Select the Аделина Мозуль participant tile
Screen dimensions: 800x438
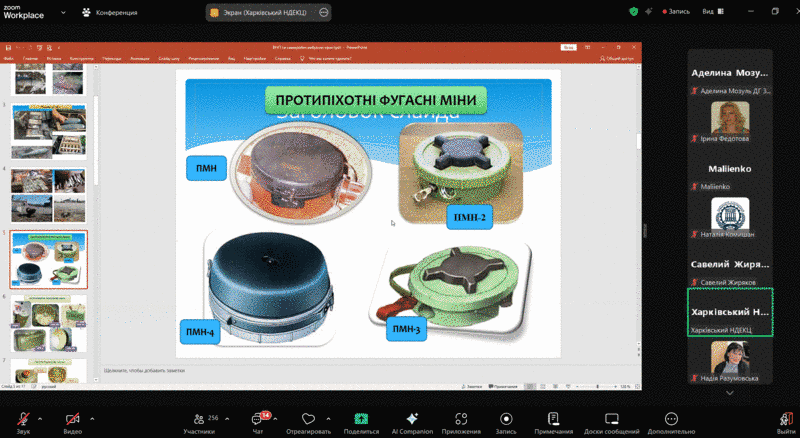point(730,74)
